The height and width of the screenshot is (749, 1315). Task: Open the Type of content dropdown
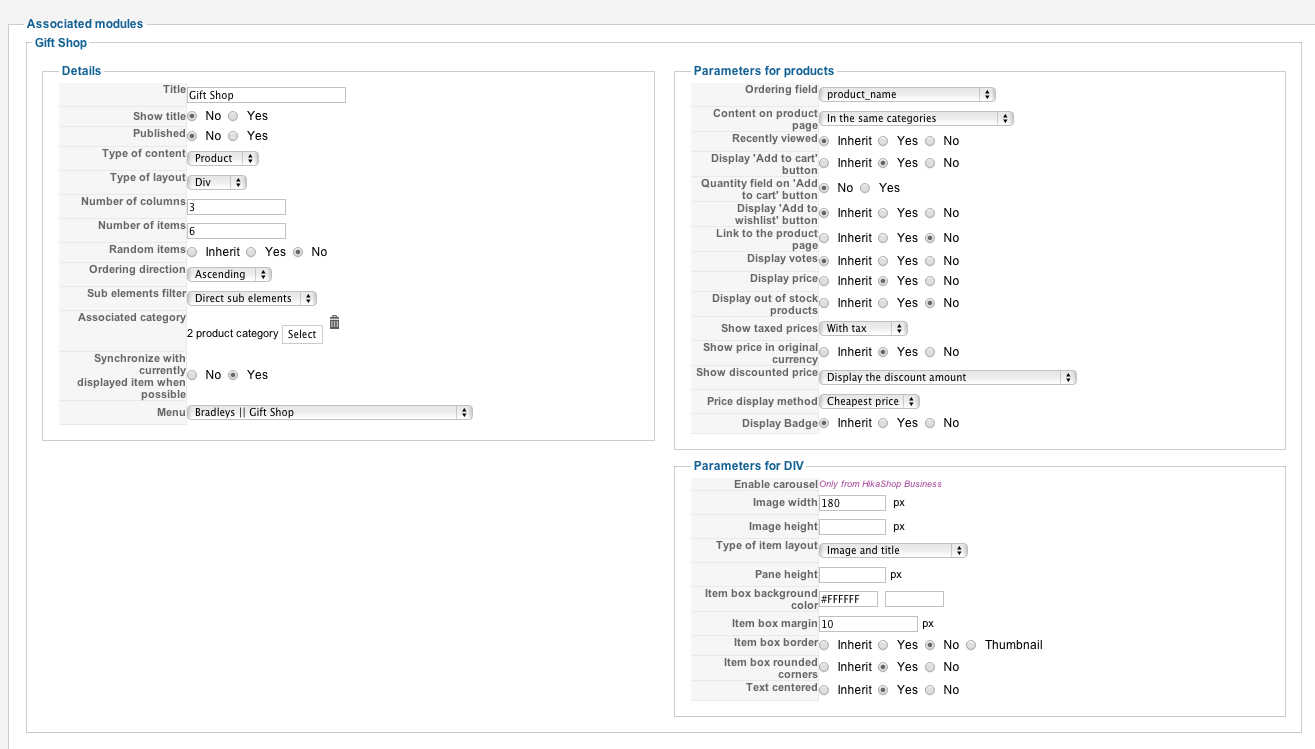pyautogui.click(x=223, y=158)
